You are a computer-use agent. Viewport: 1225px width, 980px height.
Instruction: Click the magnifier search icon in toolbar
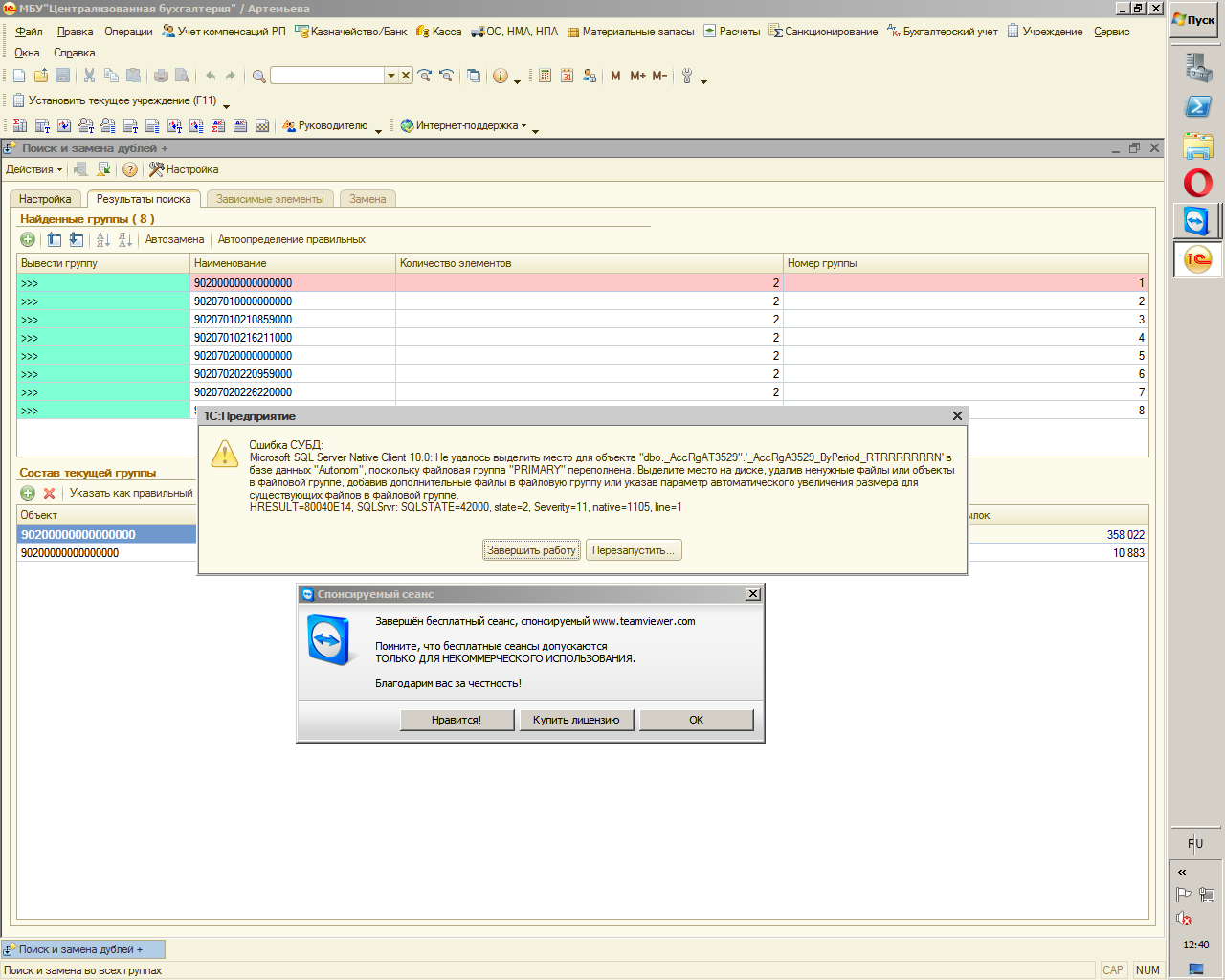click(258, 76)
